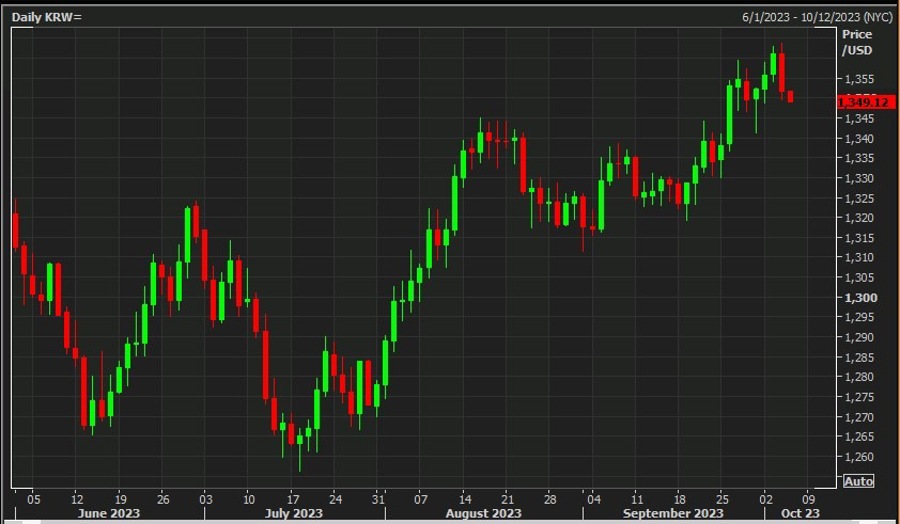
Task: Click the 1,275 price axis label
Action: tap(859, 397)
